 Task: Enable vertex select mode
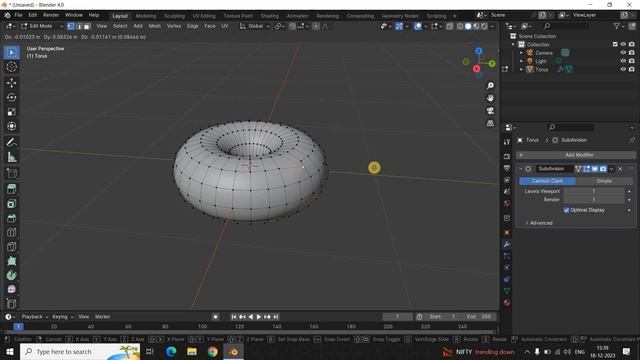click(x=71, y=26)
